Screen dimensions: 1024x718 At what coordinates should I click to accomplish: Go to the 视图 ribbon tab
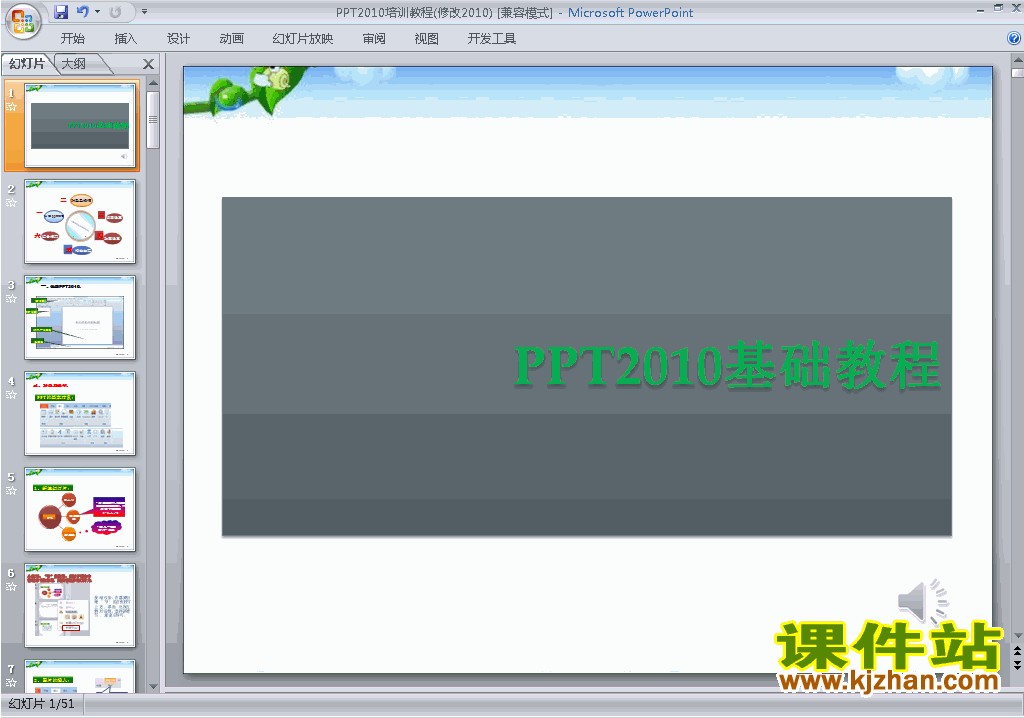click(426, 39)
